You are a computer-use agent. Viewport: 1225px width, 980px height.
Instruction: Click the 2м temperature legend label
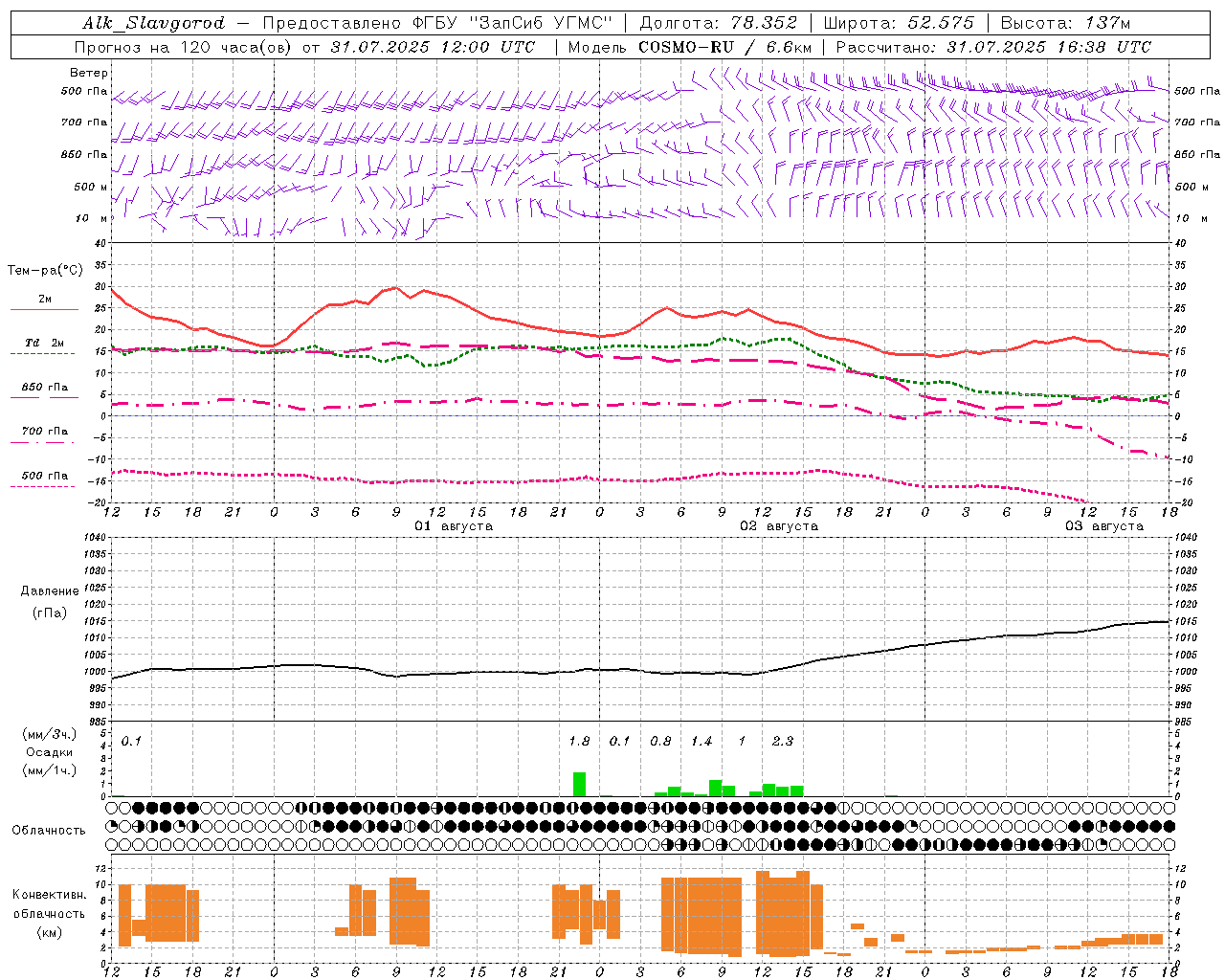45,299
